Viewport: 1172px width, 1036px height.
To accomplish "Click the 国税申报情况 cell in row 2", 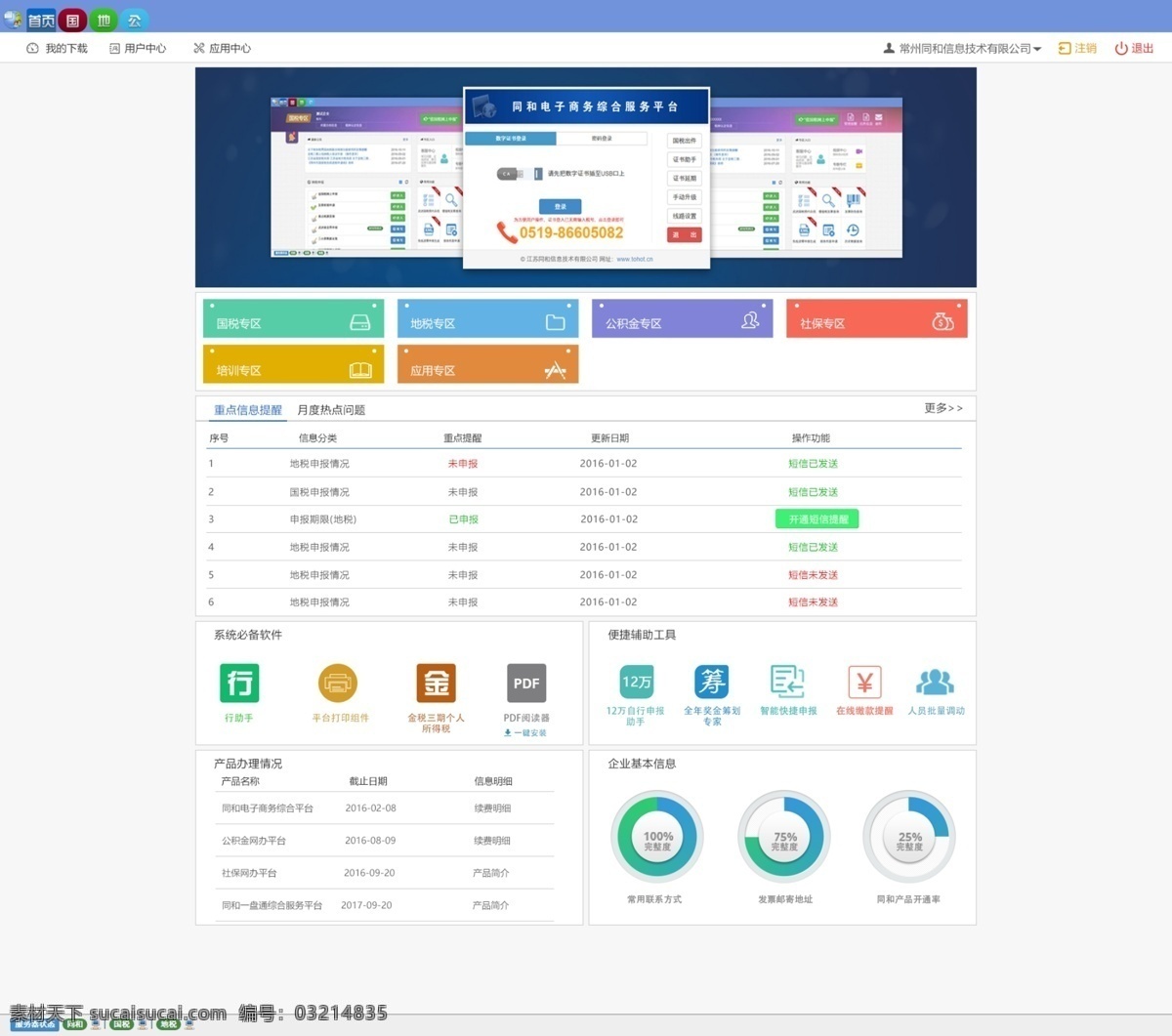I will click(x=319, y=492).
